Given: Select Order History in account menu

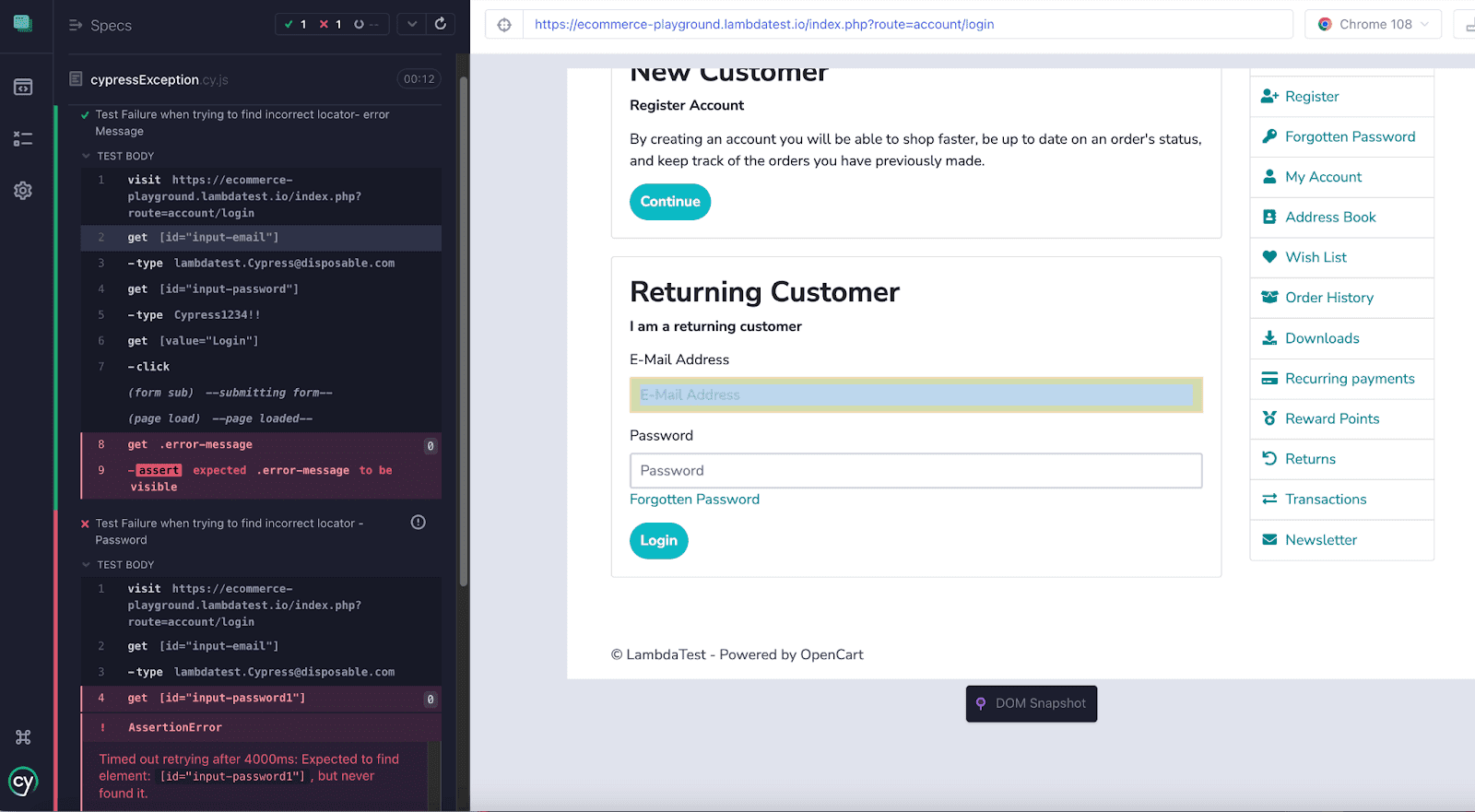Looking at the screenshot, I should pyautogui.click(x=1328, y=298).
